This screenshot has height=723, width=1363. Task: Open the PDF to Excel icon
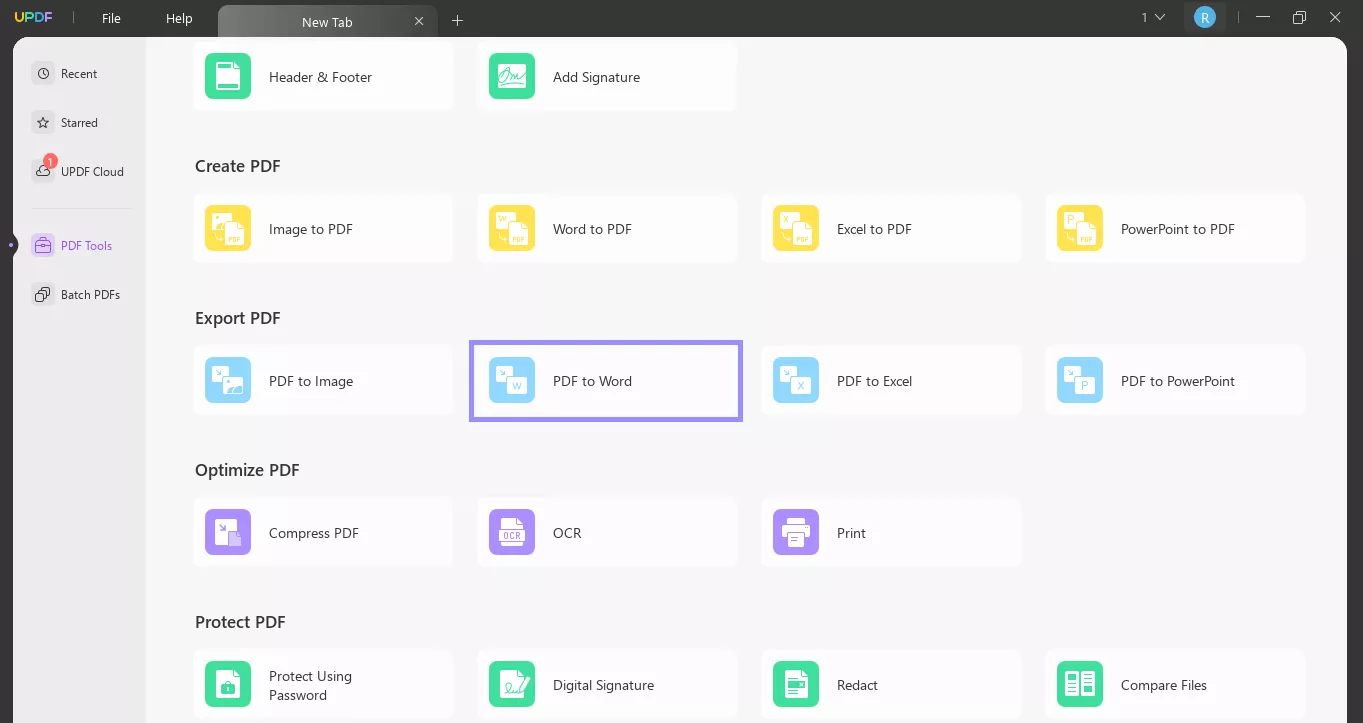coord(796,380)
